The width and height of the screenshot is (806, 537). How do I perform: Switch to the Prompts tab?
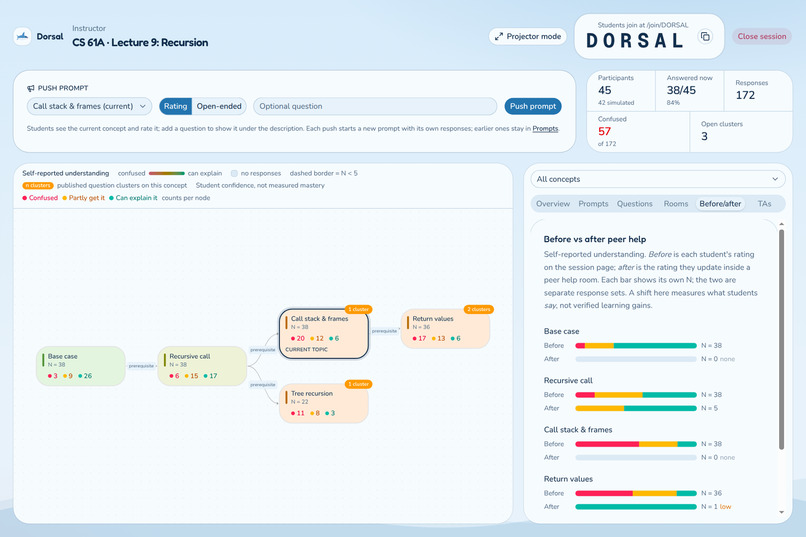click(x=593, y=204)
